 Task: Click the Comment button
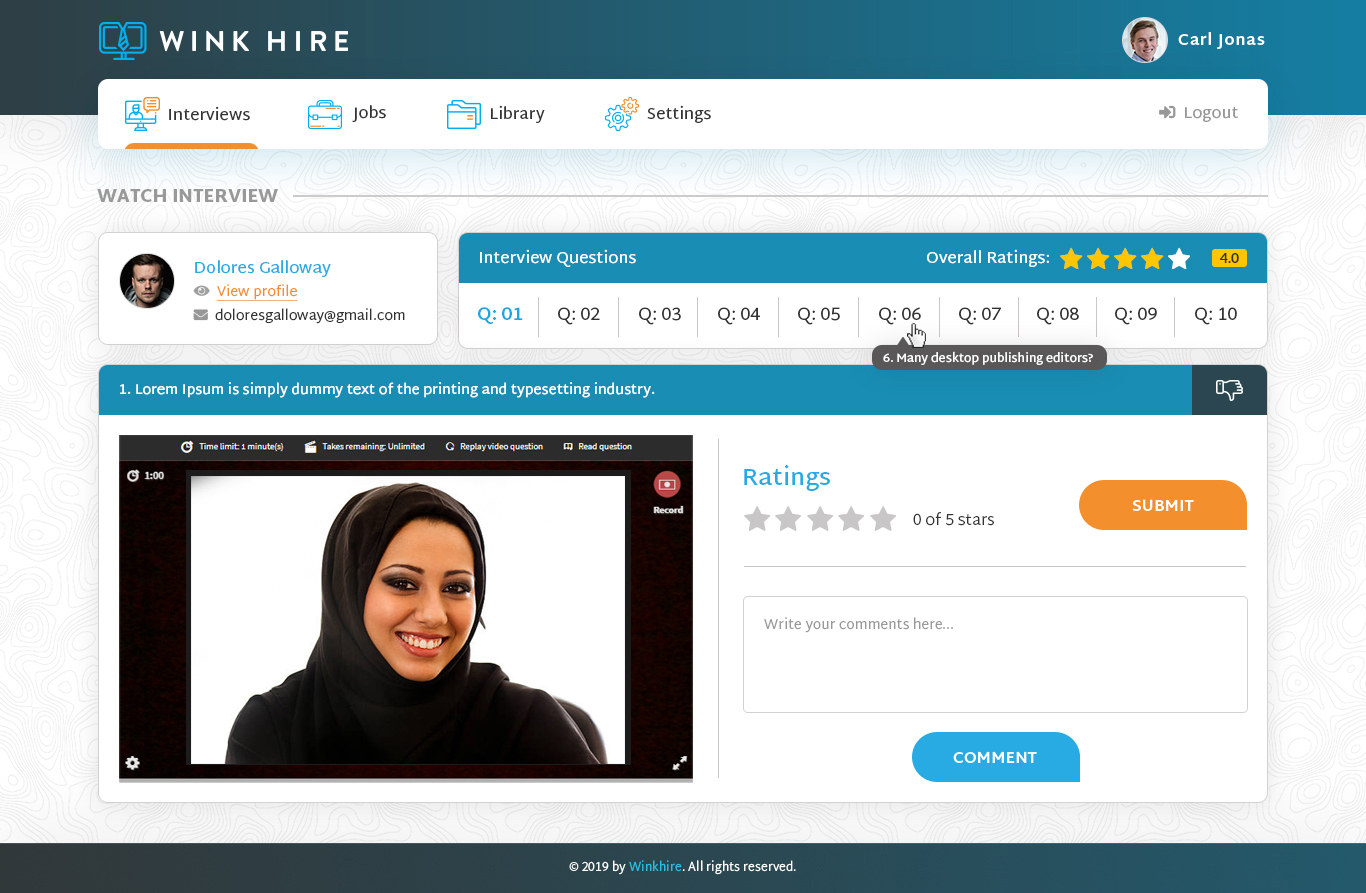tap(995, 758)
